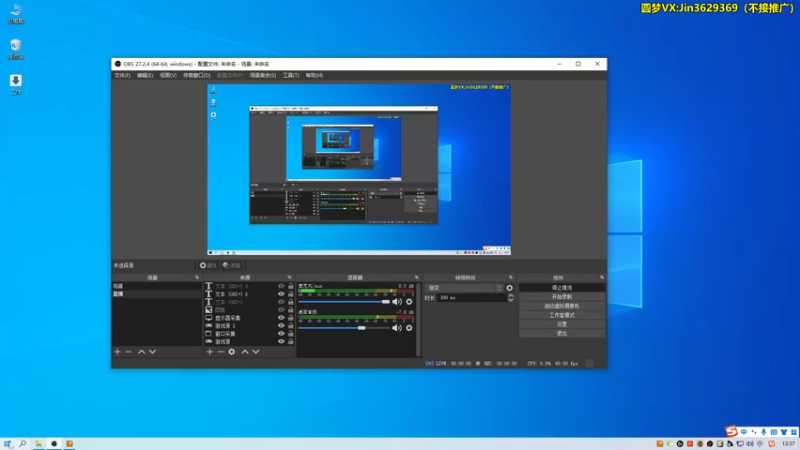Click the 属性 properties button above the docks

[x=208, y=265]
